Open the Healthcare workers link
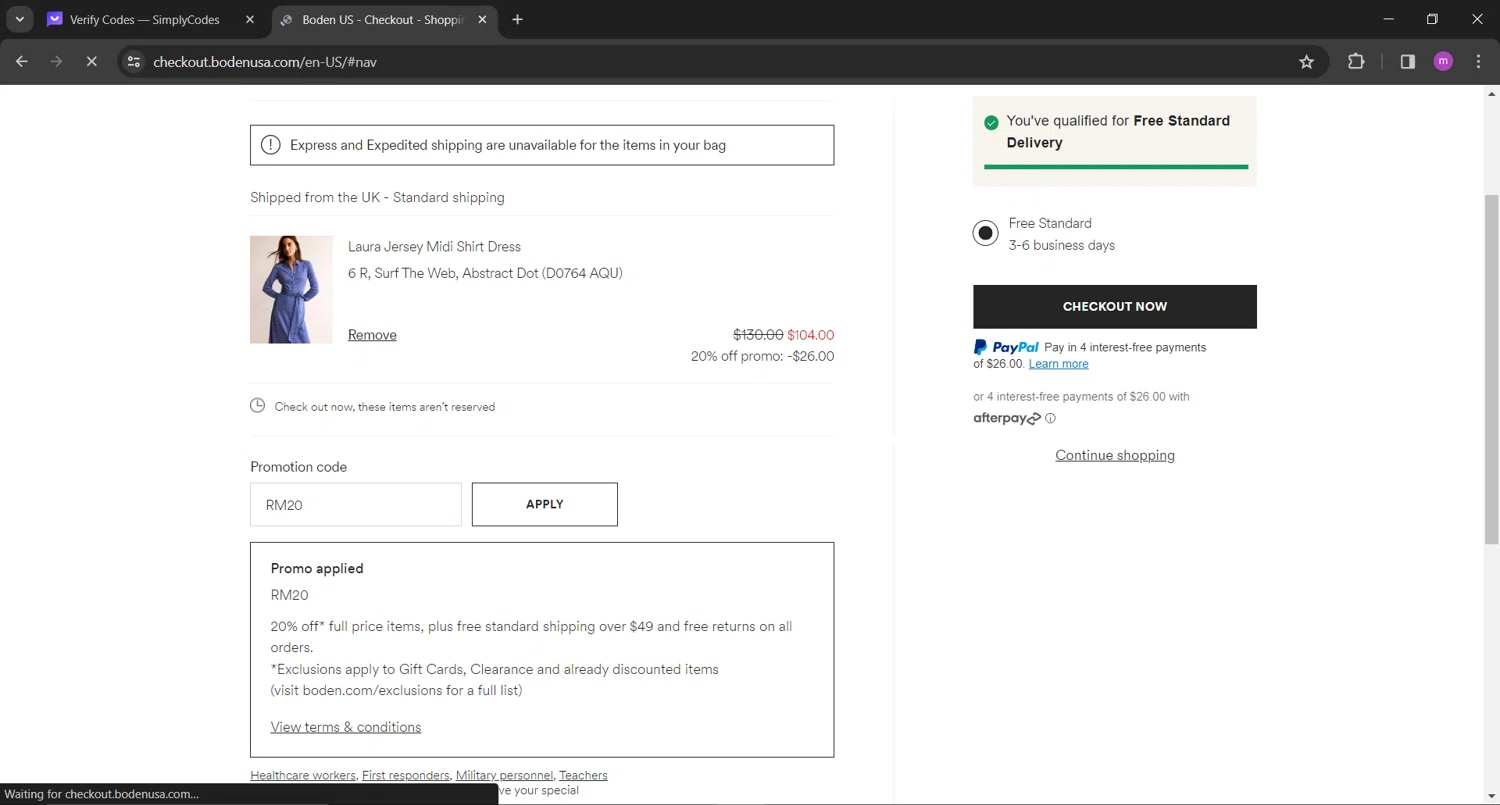The width and height of the screenshot is (1500, 805). [x=302, y=775]
